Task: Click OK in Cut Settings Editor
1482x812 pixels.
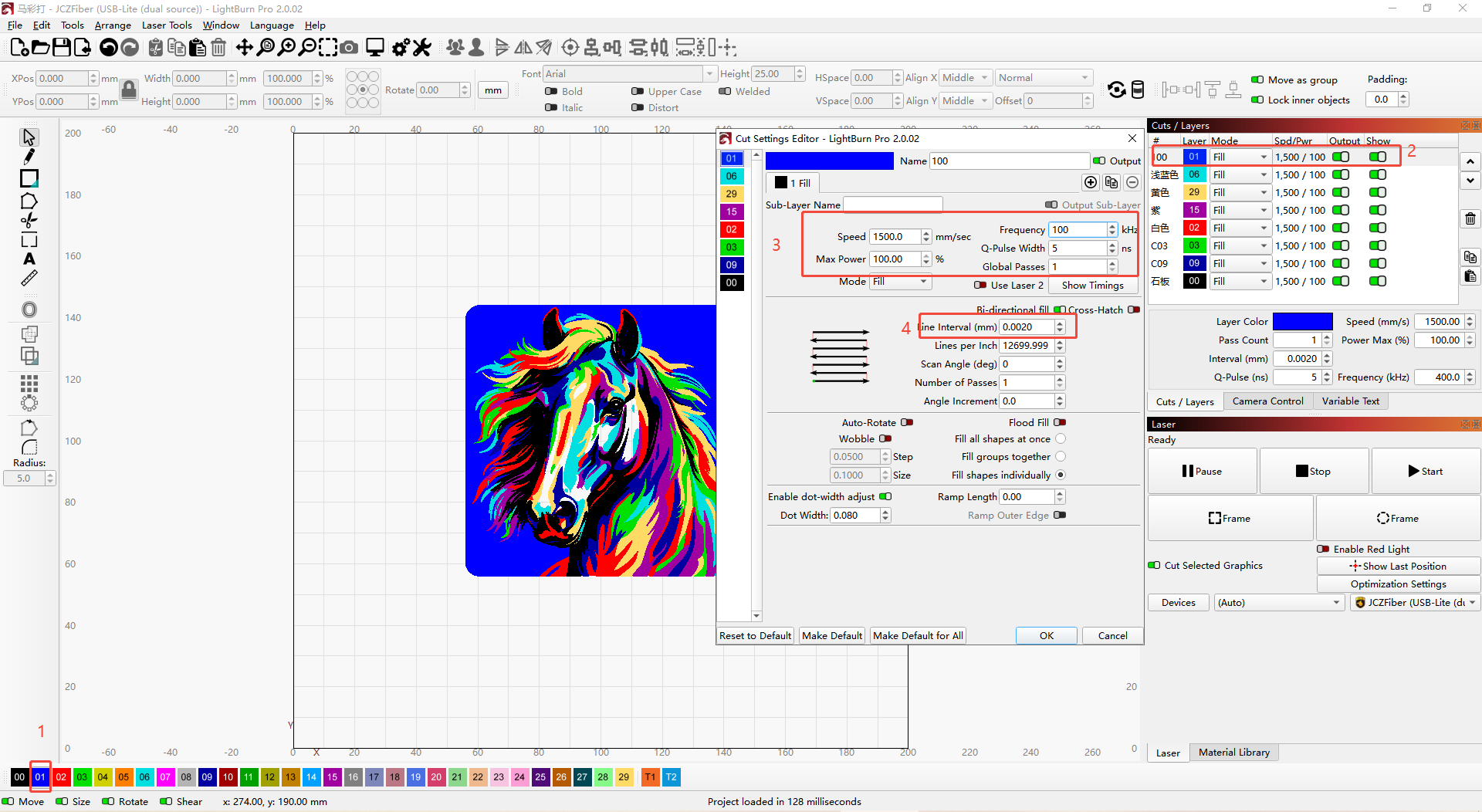Action: pyautogui.click(x=1046, y=635)
